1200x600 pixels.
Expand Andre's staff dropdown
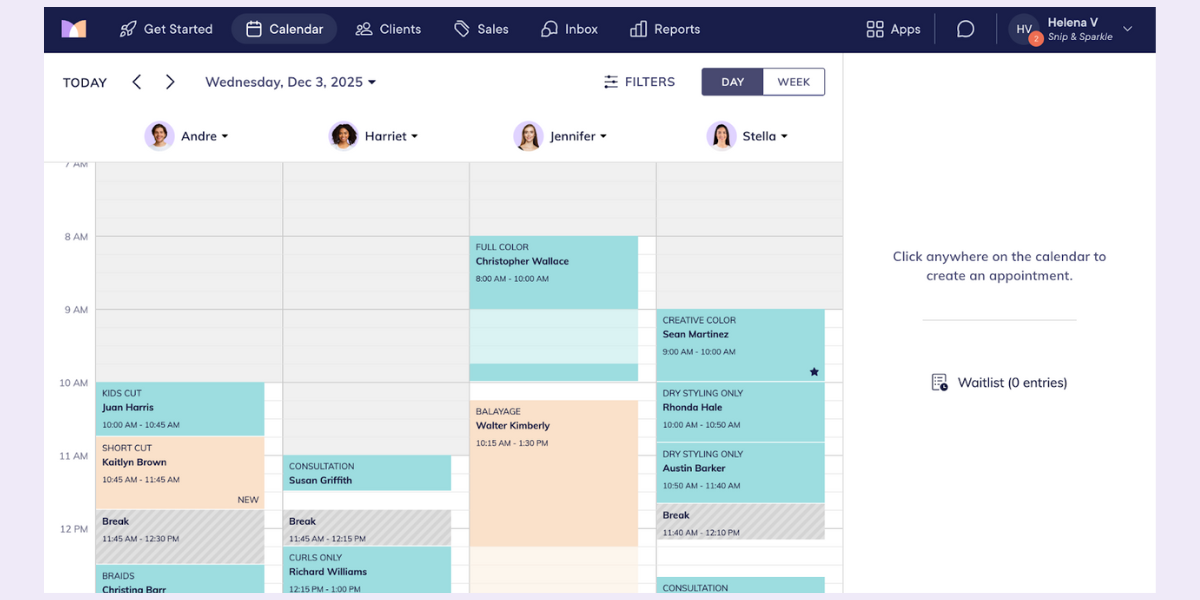point(227,136)
